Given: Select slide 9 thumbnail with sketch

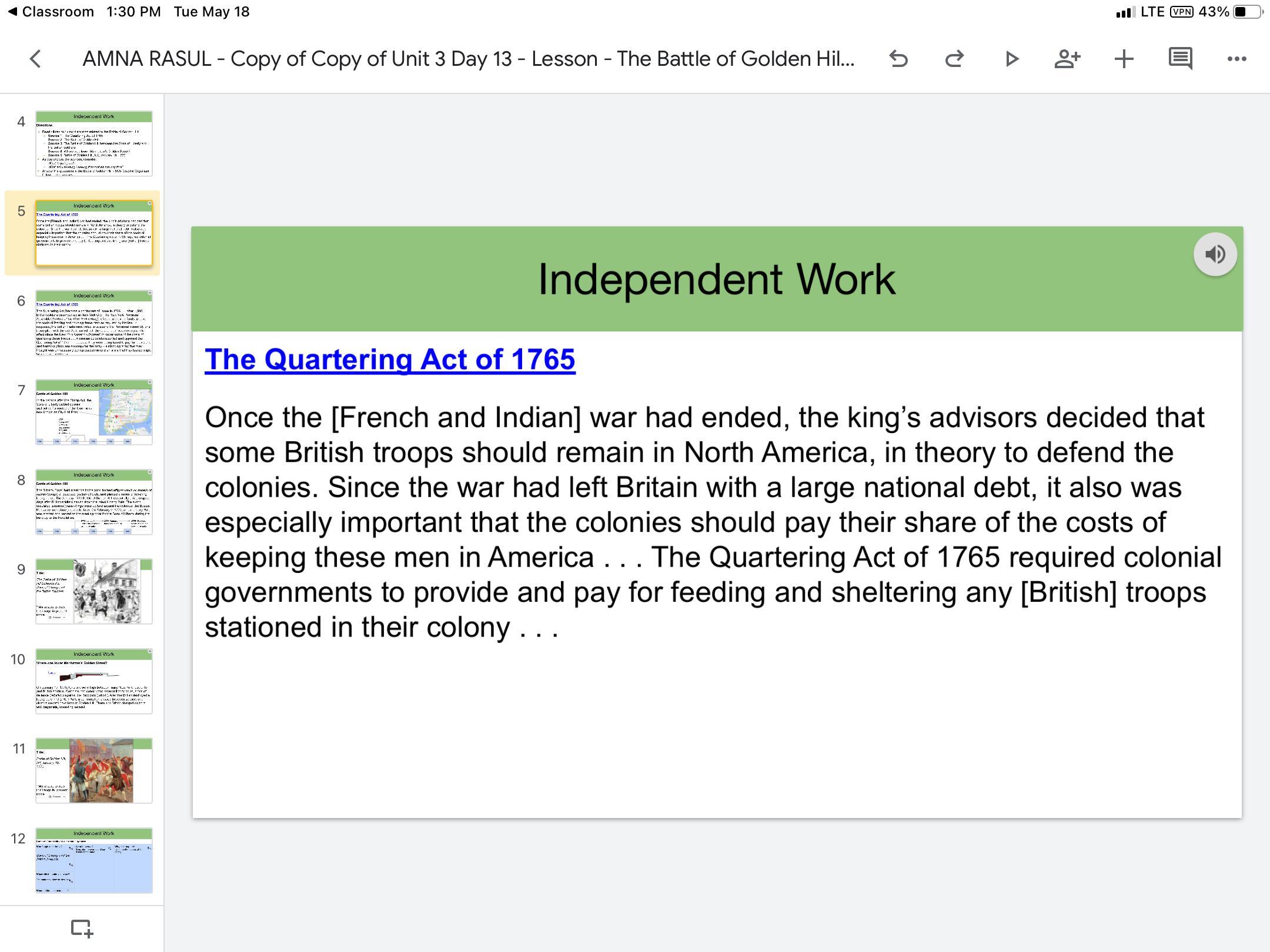Looking at the screenshot, I should pos(94,591).
